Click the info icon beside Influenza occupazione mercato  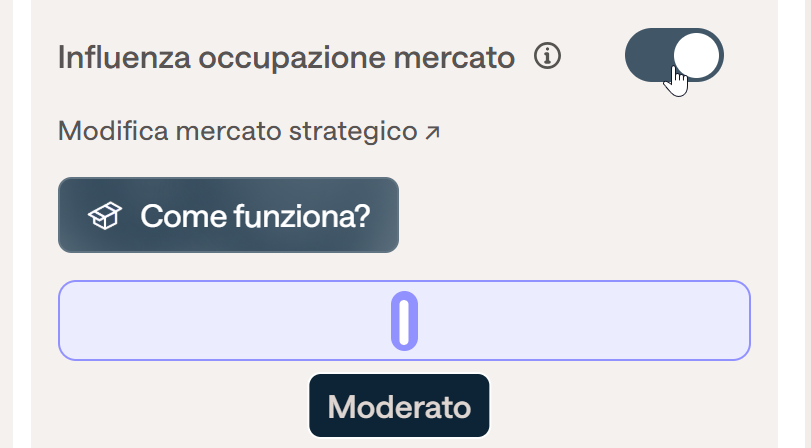547,56
